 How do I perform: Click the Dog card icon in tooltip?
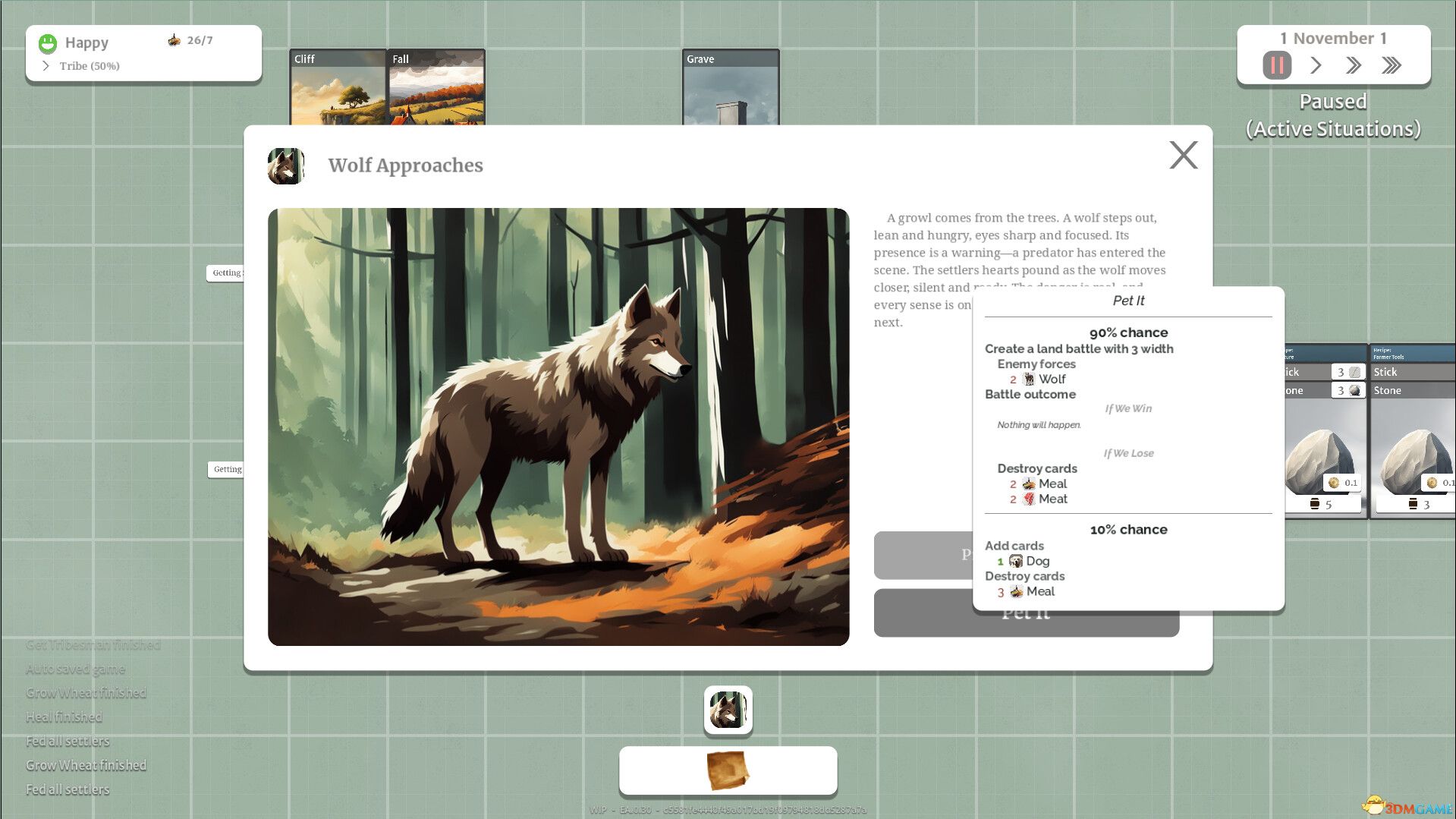click(x=1016, y=561)
